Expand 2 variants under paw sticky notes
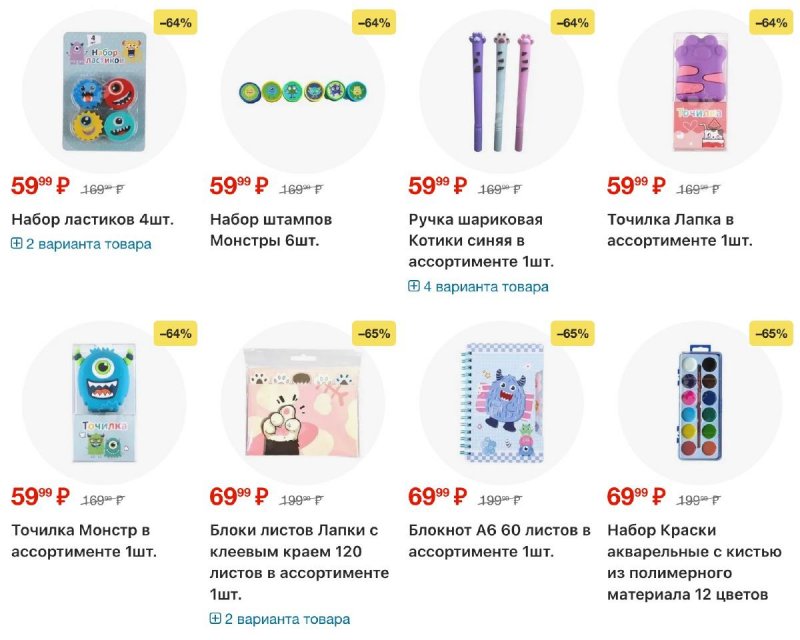This screenshot has width=800, height=640. click(x=280, y=619)
